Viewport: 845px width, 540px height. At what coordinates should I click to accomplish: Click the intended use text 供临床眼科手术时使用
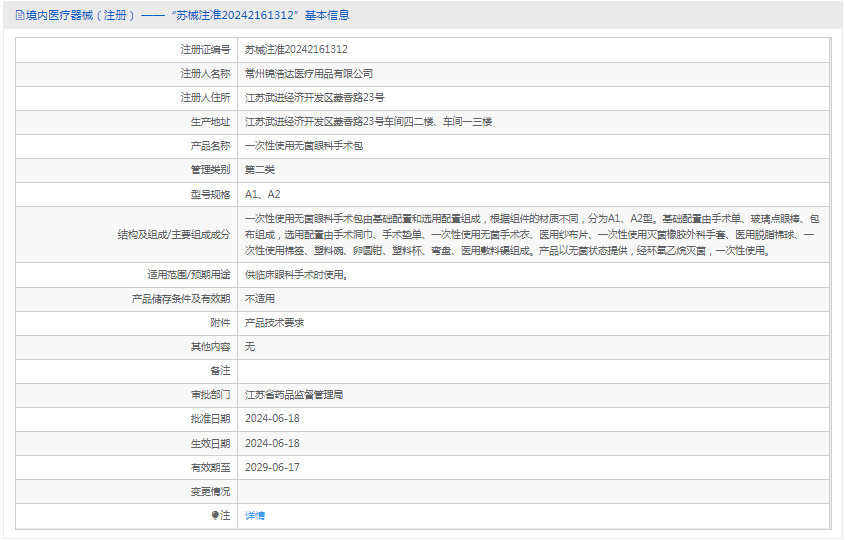[297, 275]
